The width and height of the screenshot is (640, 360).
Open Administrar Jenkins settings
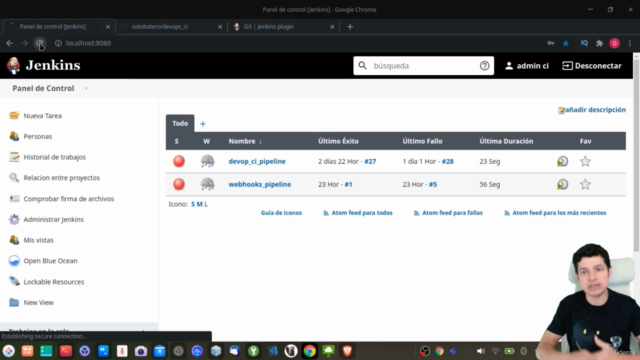point(53,220)
